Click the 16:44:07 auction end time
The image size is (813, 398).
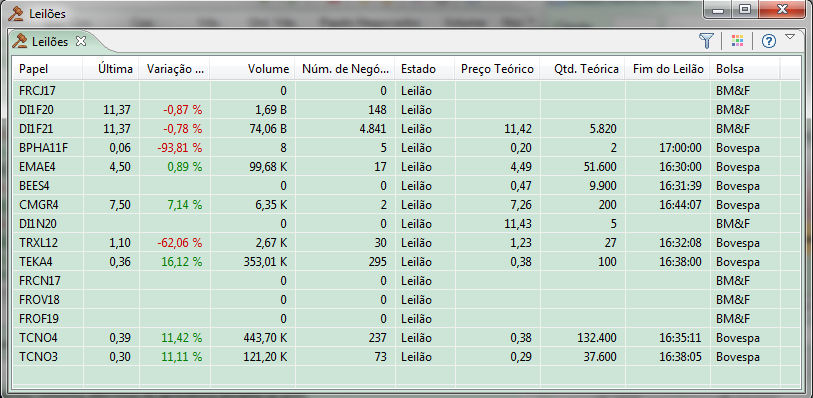coord(680,205)
